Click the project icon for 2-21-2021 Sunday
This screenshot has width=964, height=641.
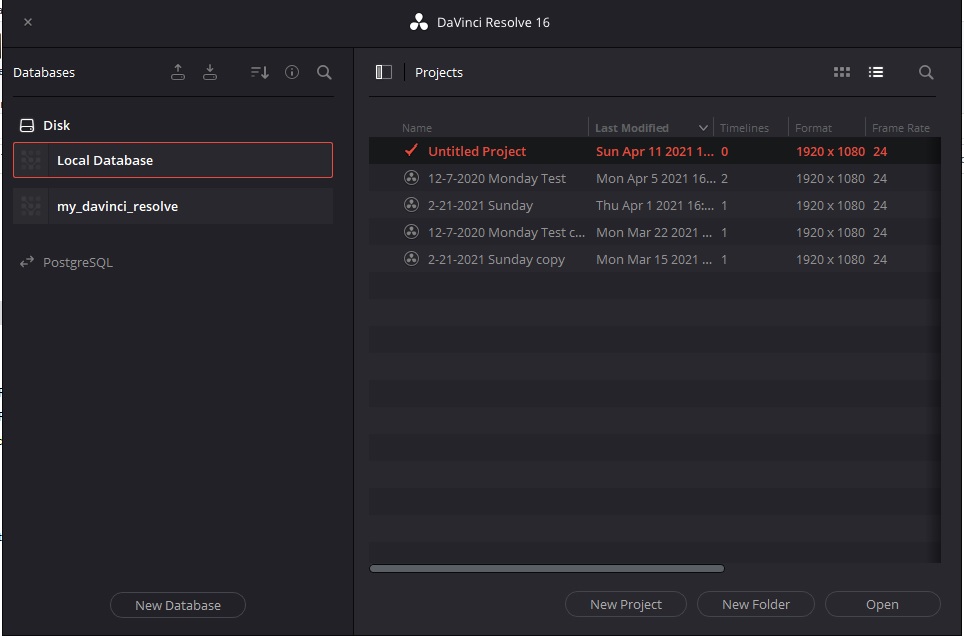point(411,205)
